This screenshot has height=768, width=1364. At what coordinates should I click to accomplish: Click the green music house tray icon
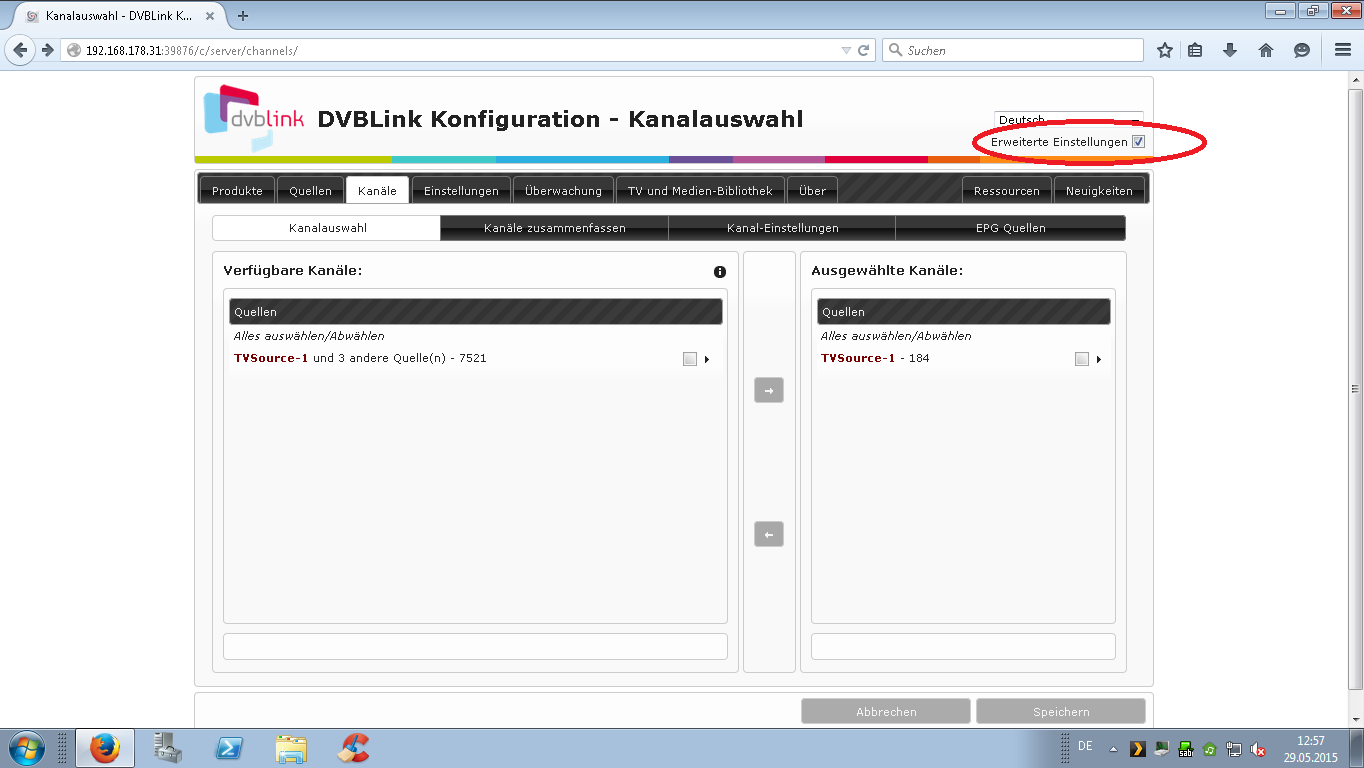pos(1209,749)
